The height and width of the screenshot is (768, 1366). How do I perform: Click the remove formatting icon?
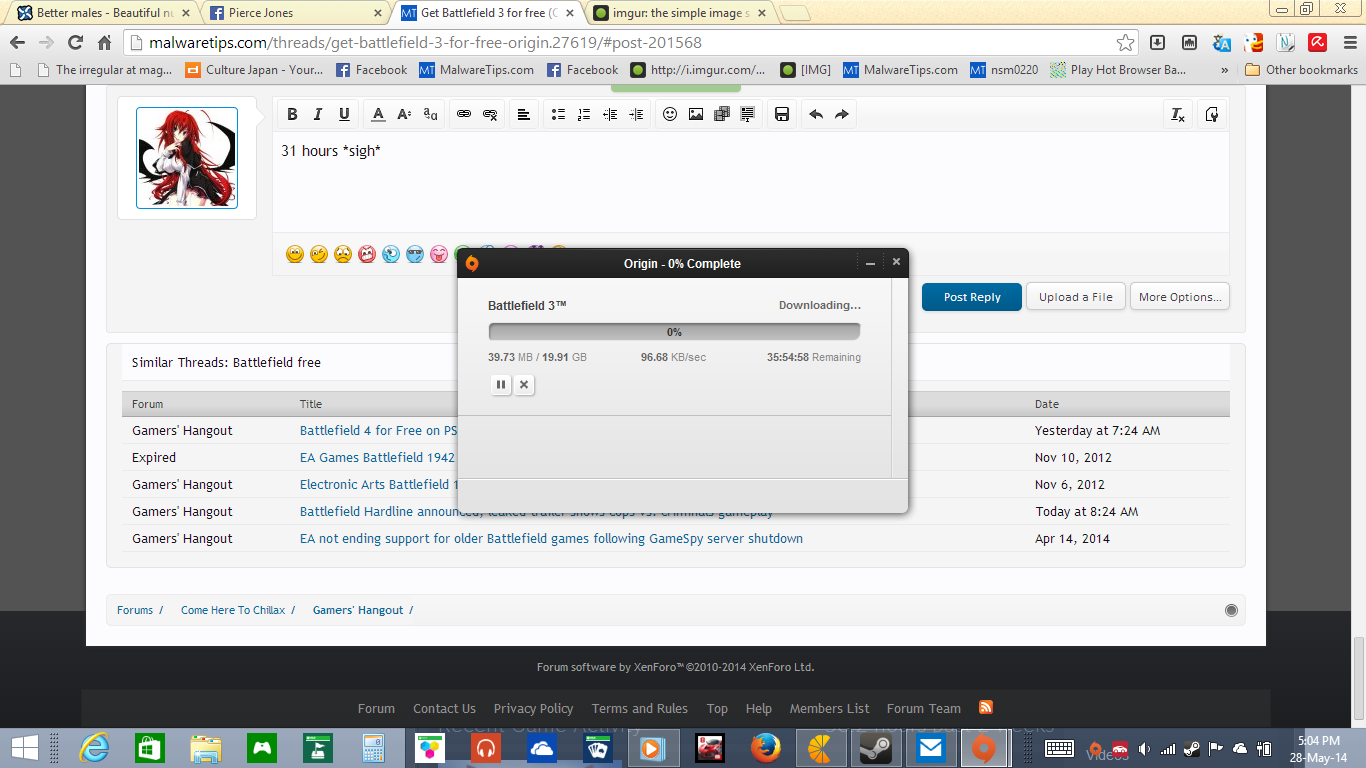[1178, 114]
